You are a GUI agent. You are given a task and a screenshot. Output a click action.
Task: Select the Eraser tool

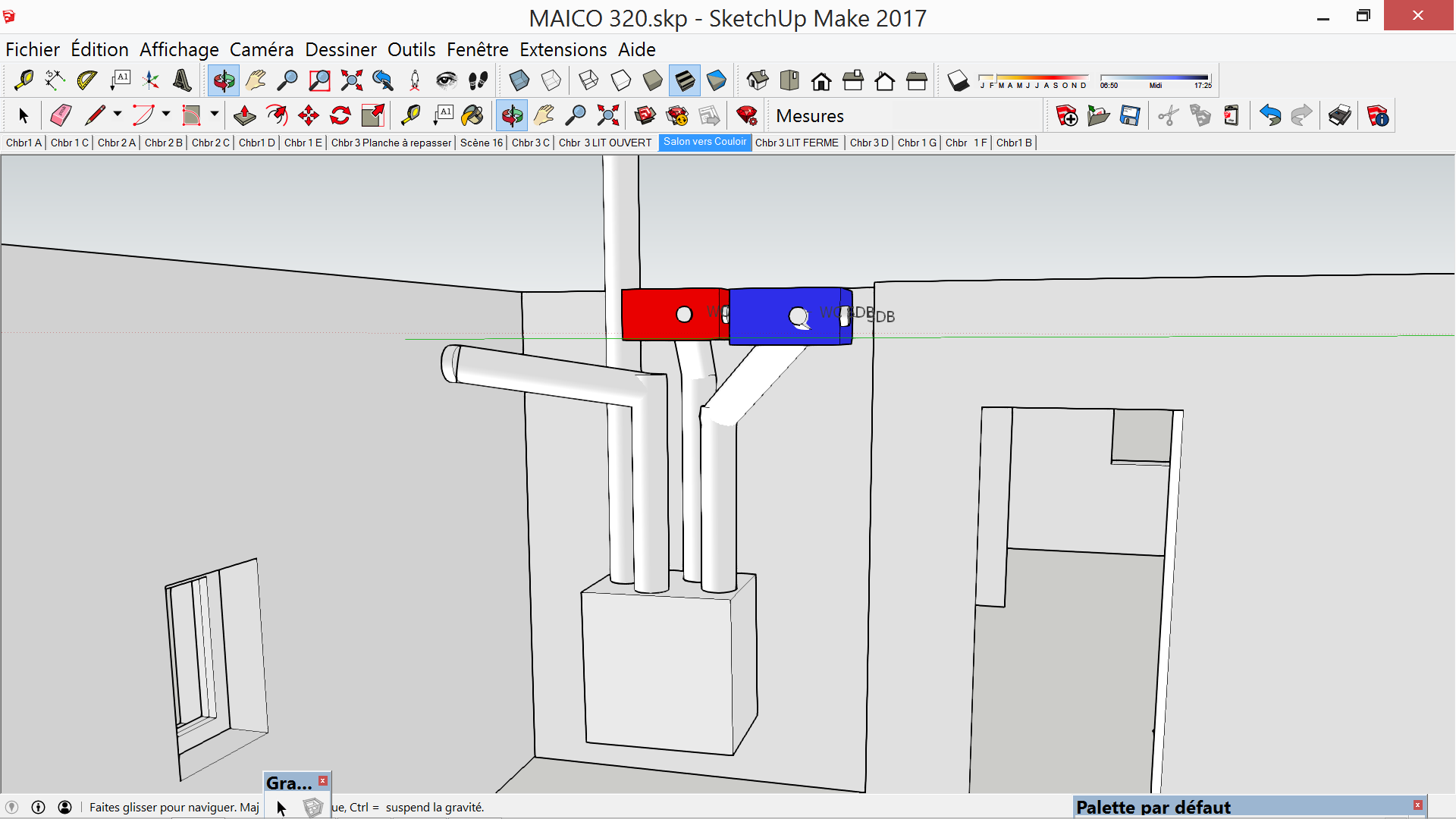tap(61, 116)
